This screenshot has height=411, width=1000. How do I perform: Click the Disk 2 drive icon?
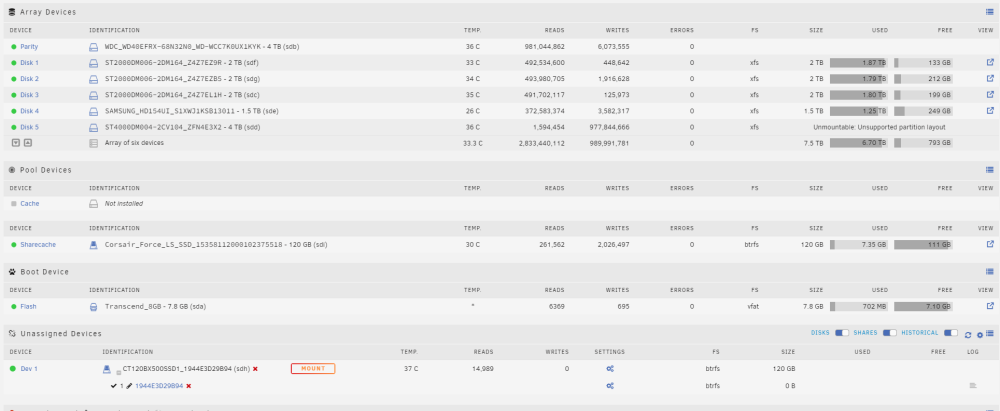click(93, 79)
